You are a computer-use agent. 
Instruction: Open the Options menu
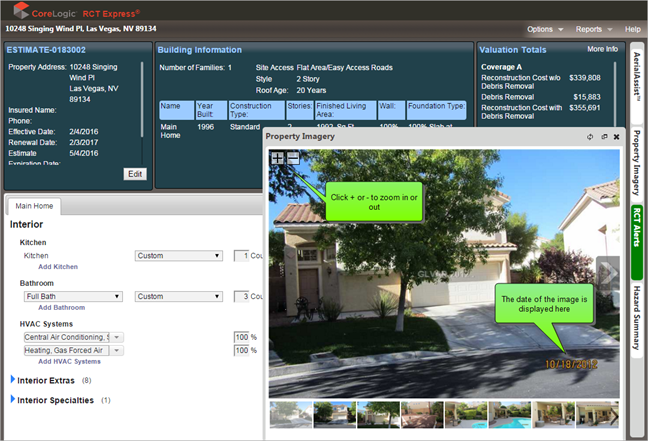tap(544, 29)
